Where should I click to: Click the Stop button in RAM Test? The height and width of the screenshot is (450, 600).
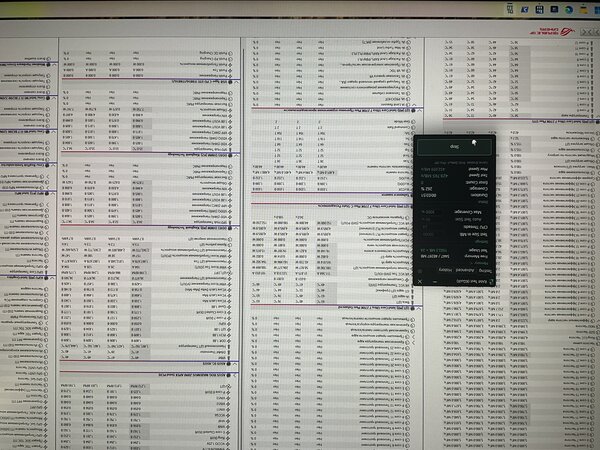coord(454,147)
